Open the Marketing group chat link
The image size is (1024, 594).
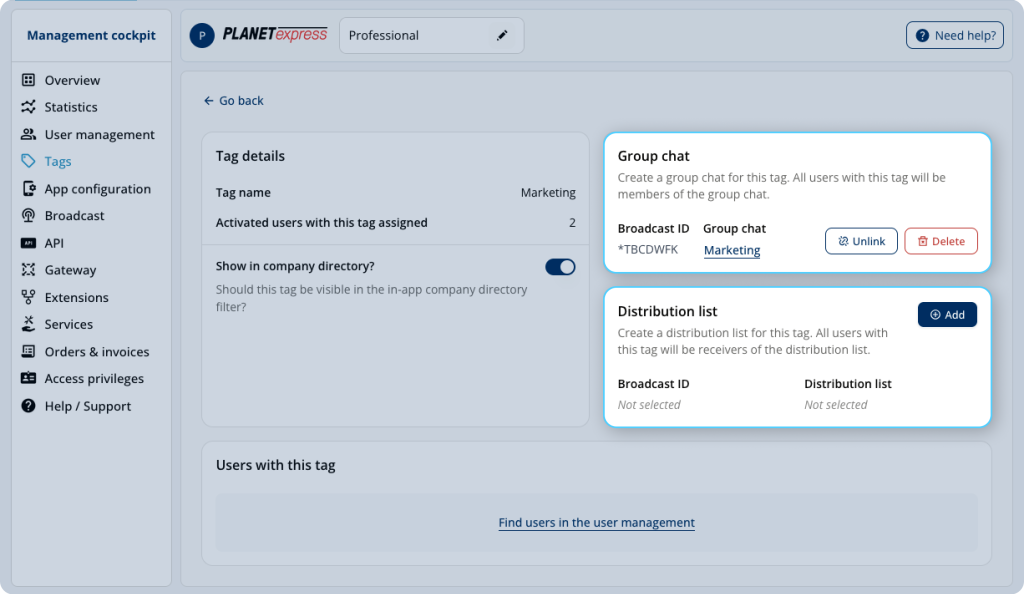(x=732, y=250)
